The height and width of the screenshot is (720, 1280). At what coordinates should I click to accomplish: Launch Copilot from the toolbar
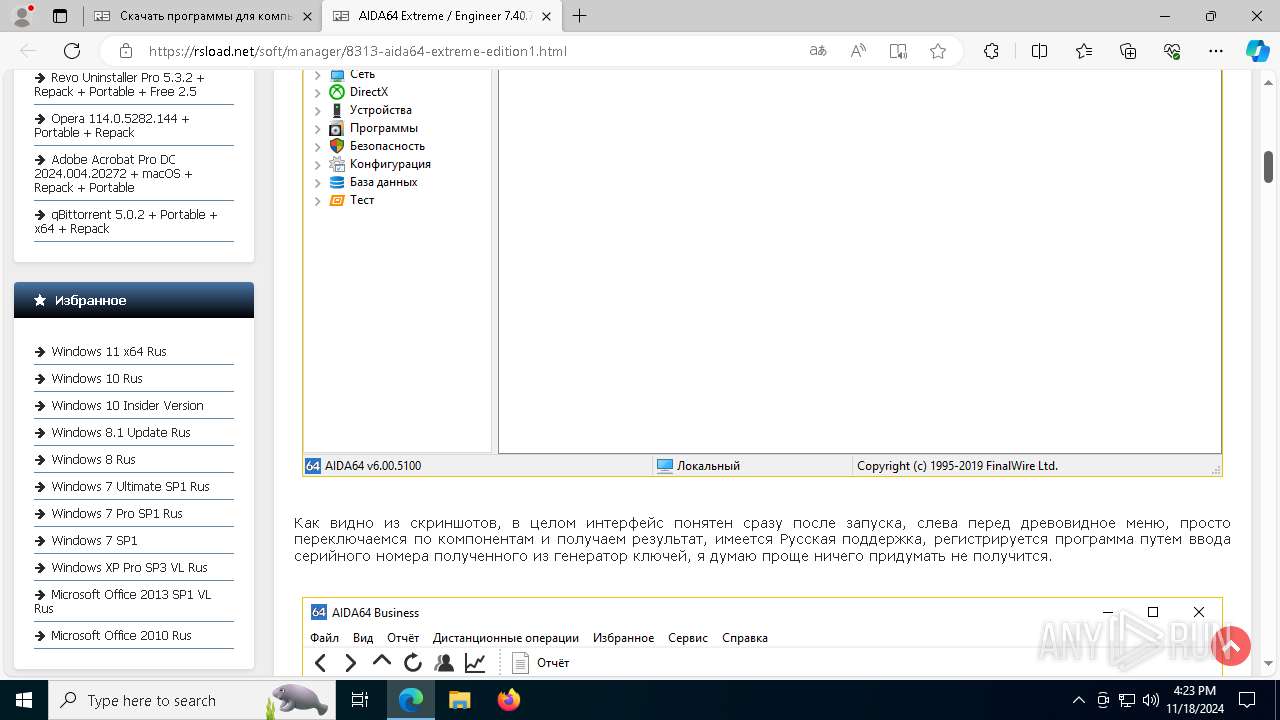tap(1257, 51)
